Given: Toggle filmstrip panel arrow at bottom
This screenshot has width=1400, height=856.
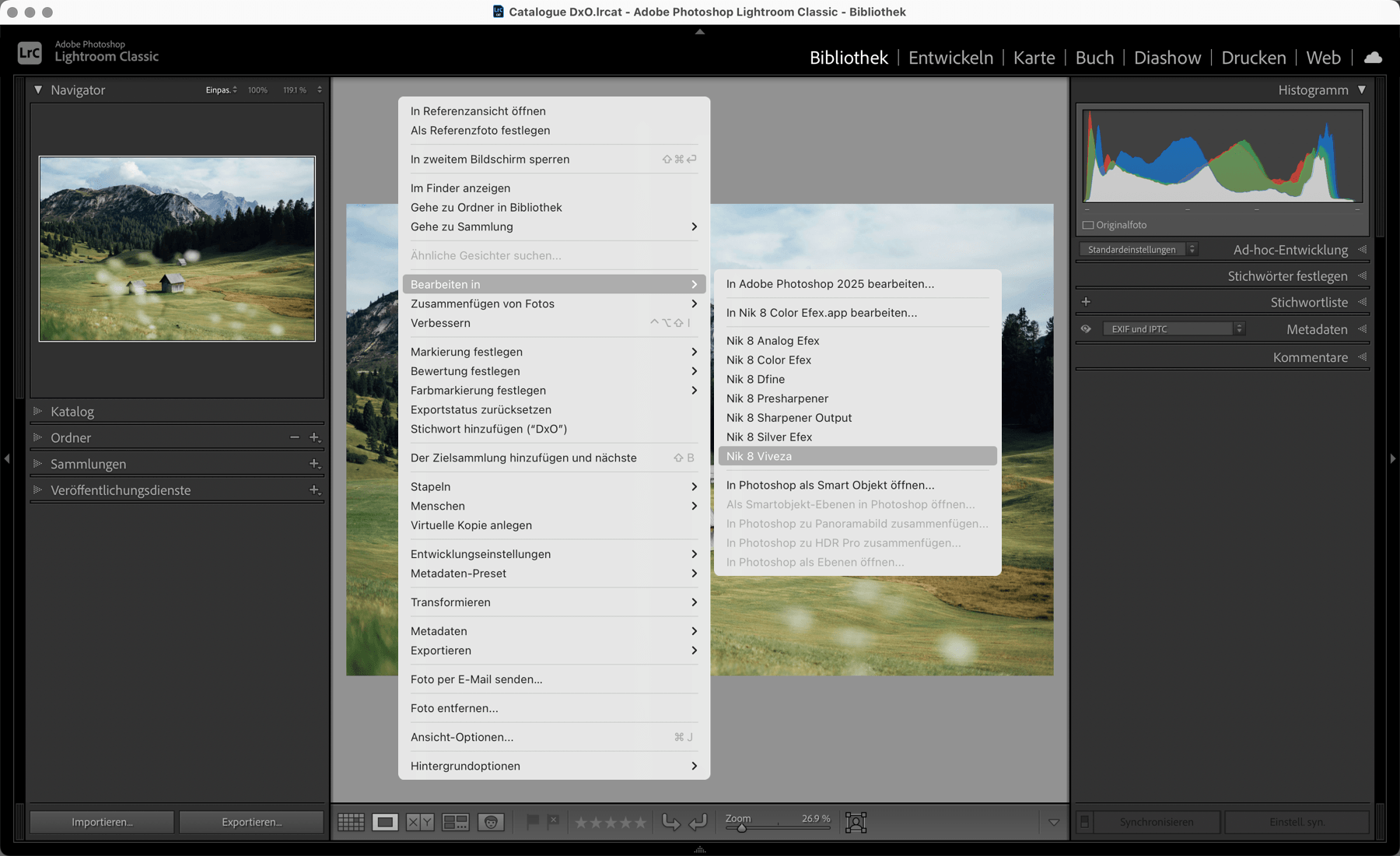Looking at the screenshot, I should point(700,850).
